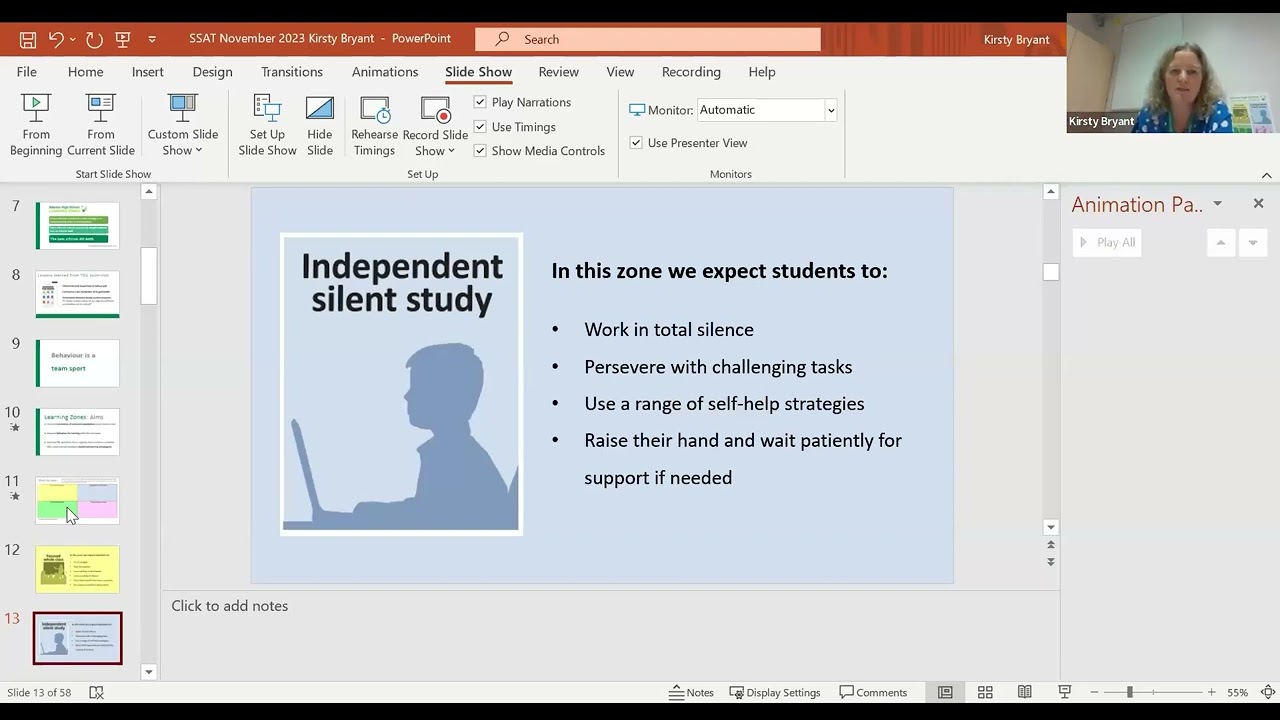Screen dimensions: 1280x720
Task: Click the Notes button in status bar
Action: (691, 692)
